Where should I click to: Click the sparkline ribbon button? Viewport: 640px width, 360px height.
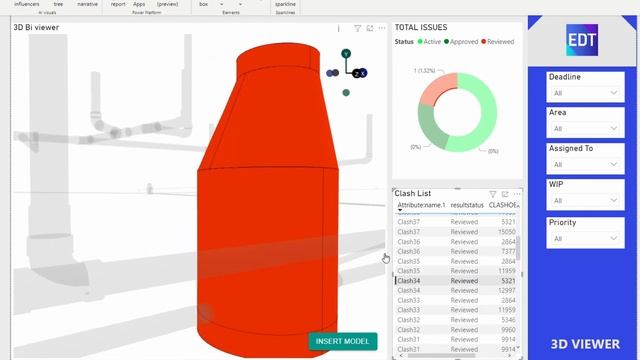tap(285, 4)
